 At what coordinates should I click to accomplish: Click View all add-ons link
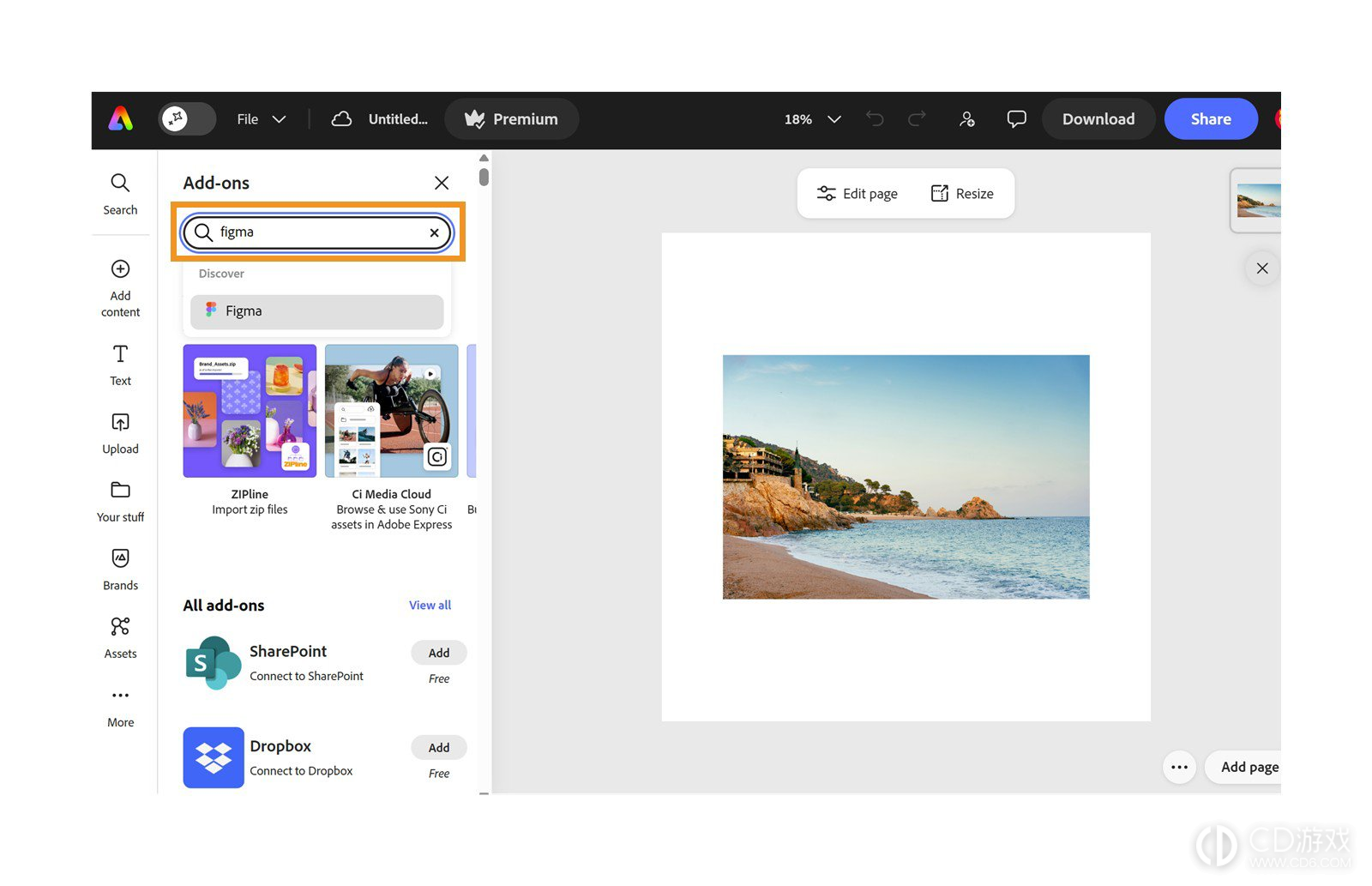pos(430,606)
